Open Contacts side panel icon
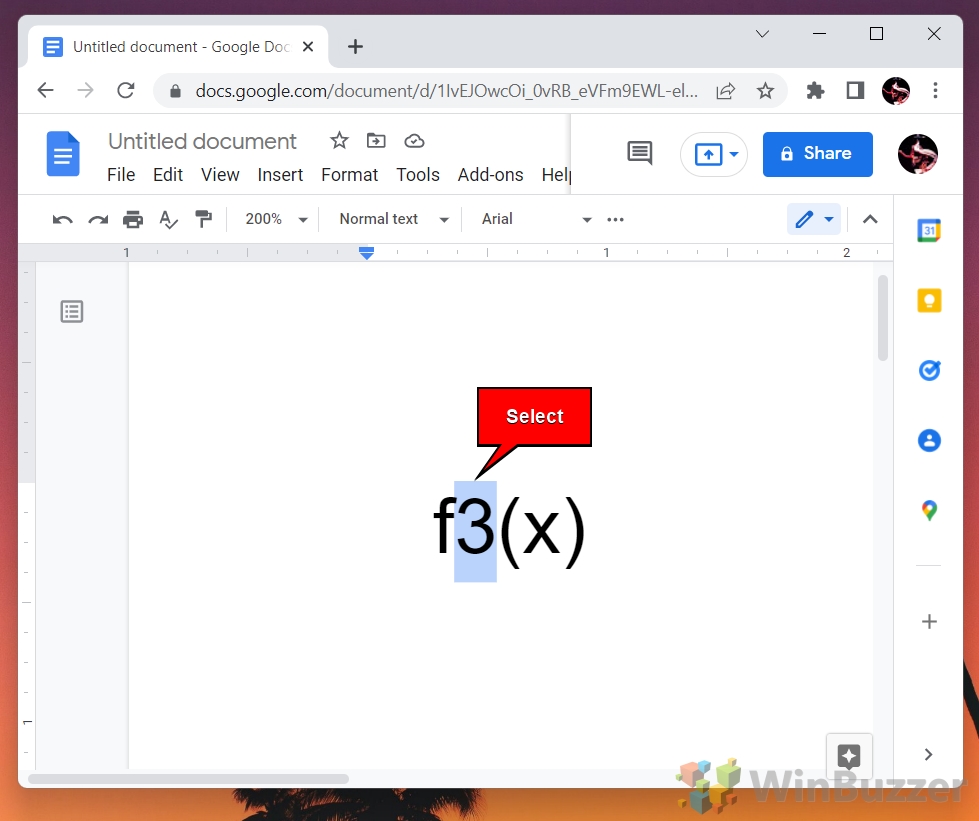This screenshot has height=821, width=979. [929, 441]
